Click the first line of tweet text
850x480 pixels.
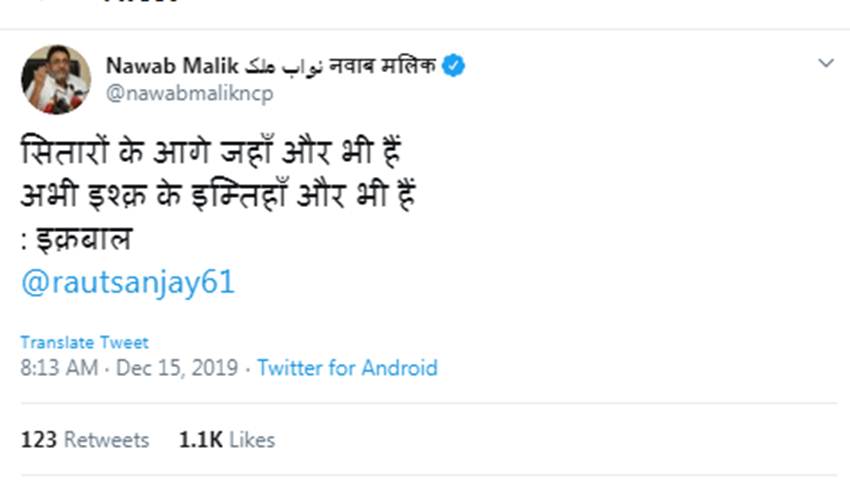211,155
